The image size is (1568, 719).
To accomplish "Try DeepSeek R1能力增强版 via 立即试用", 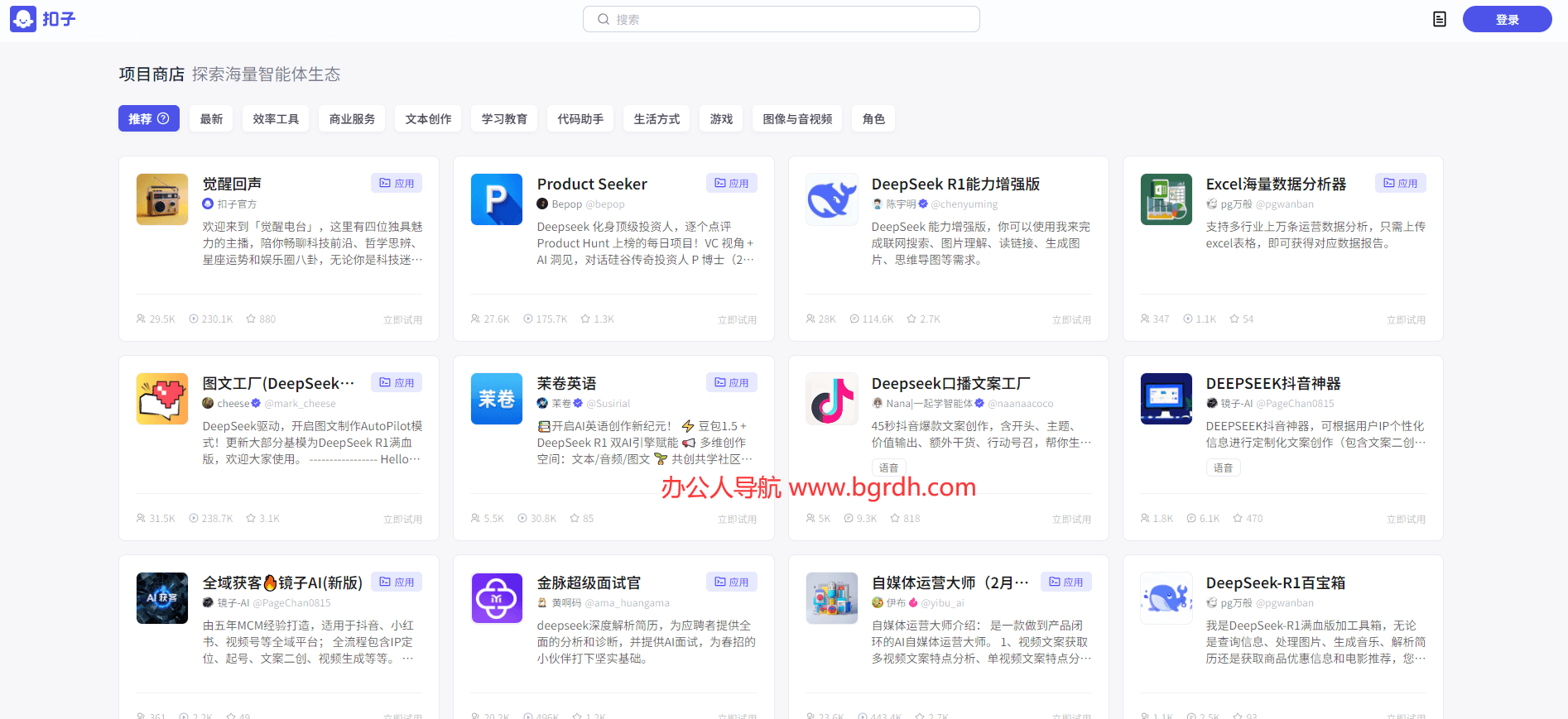I will tap(1071, 319).
